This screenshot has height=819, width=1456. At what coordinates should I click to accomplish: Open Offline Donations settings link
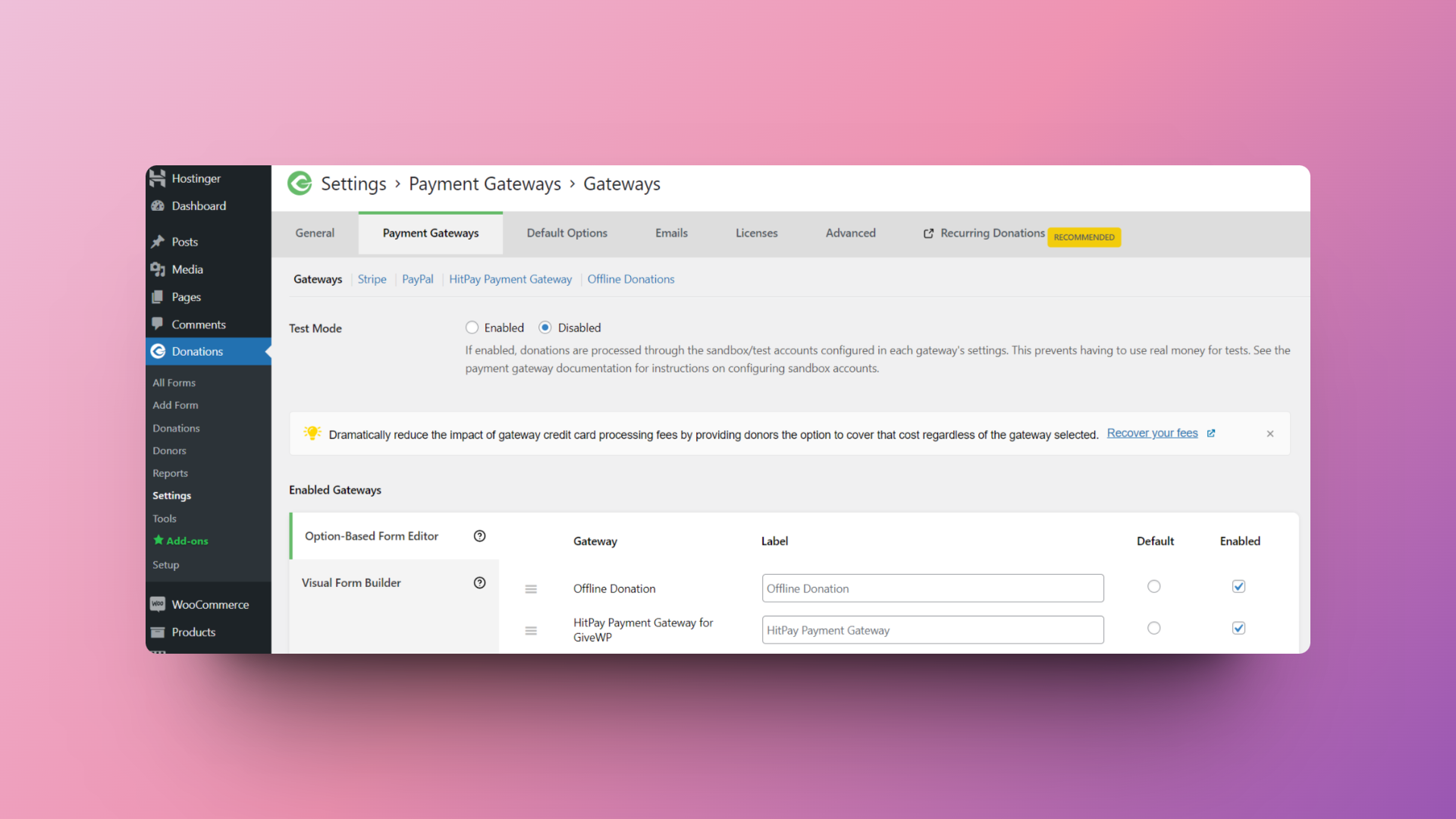631,279
